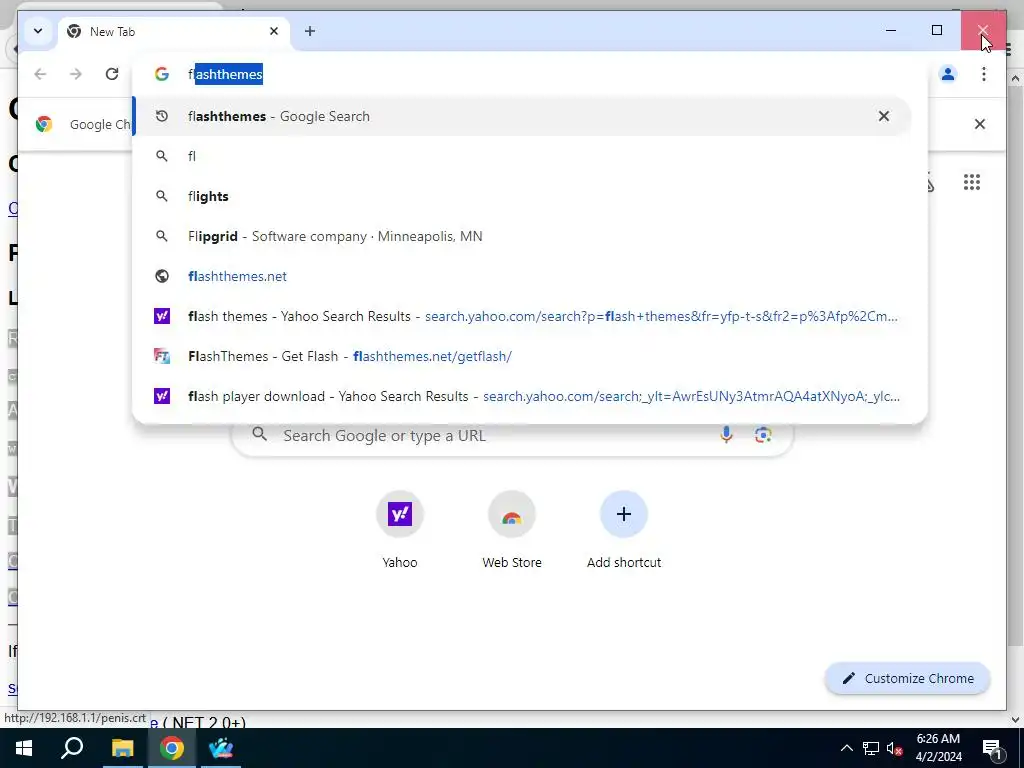Dismiss the Google Chrome info bar
The height and width of the screenshot is (768, 1024).
coord(980,124)
